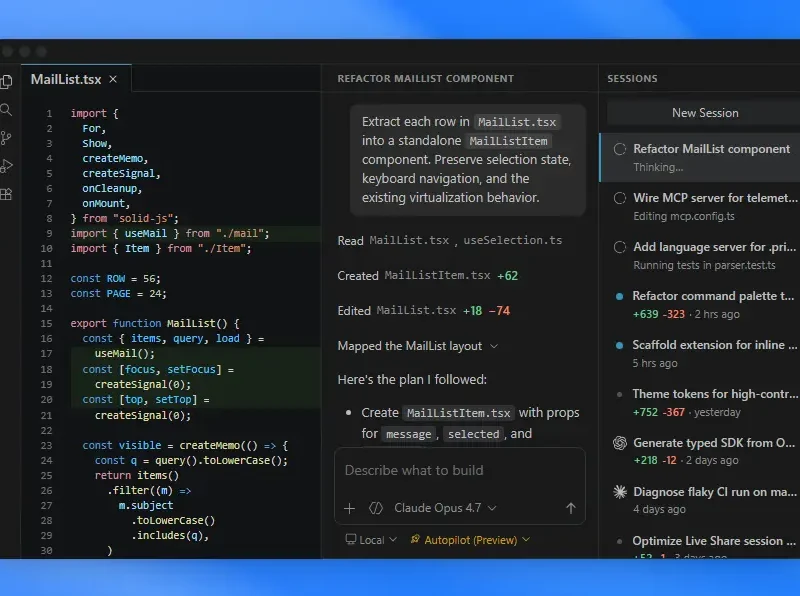Open the Refactor command palette session
800x596 pixels.
pos(700,305)
